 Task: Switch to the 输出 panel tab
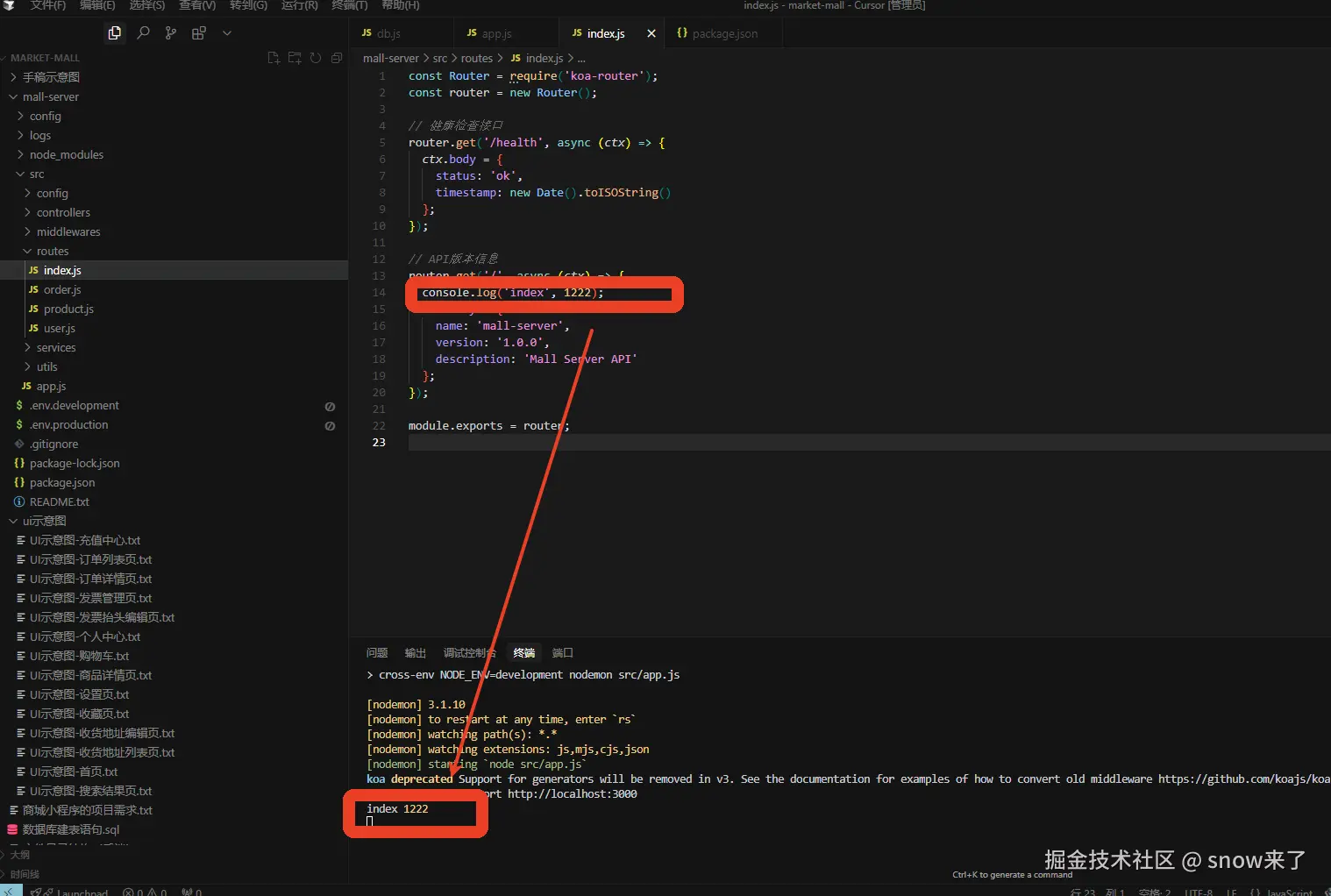point(416,653)
